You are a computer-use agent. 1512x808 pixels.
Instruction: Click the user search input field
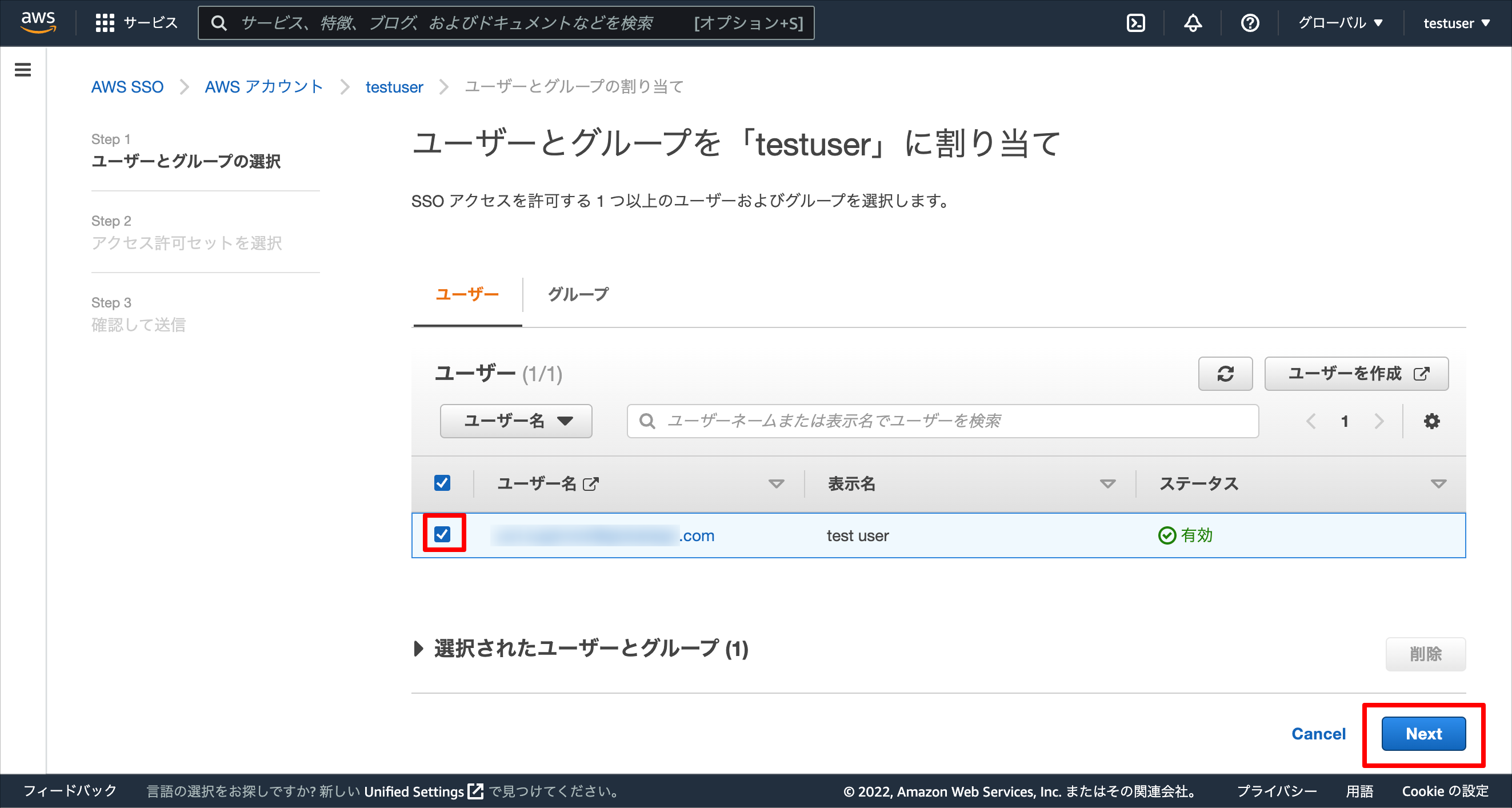click(x=943, y=421)
